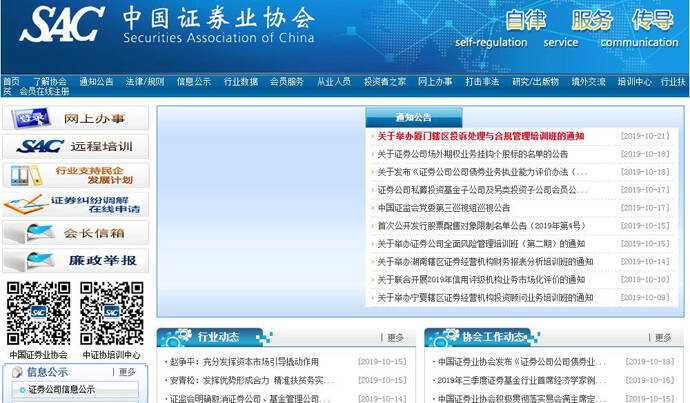
Task: Open 法律/规则 menu item
Action: [x=145, y=81]
